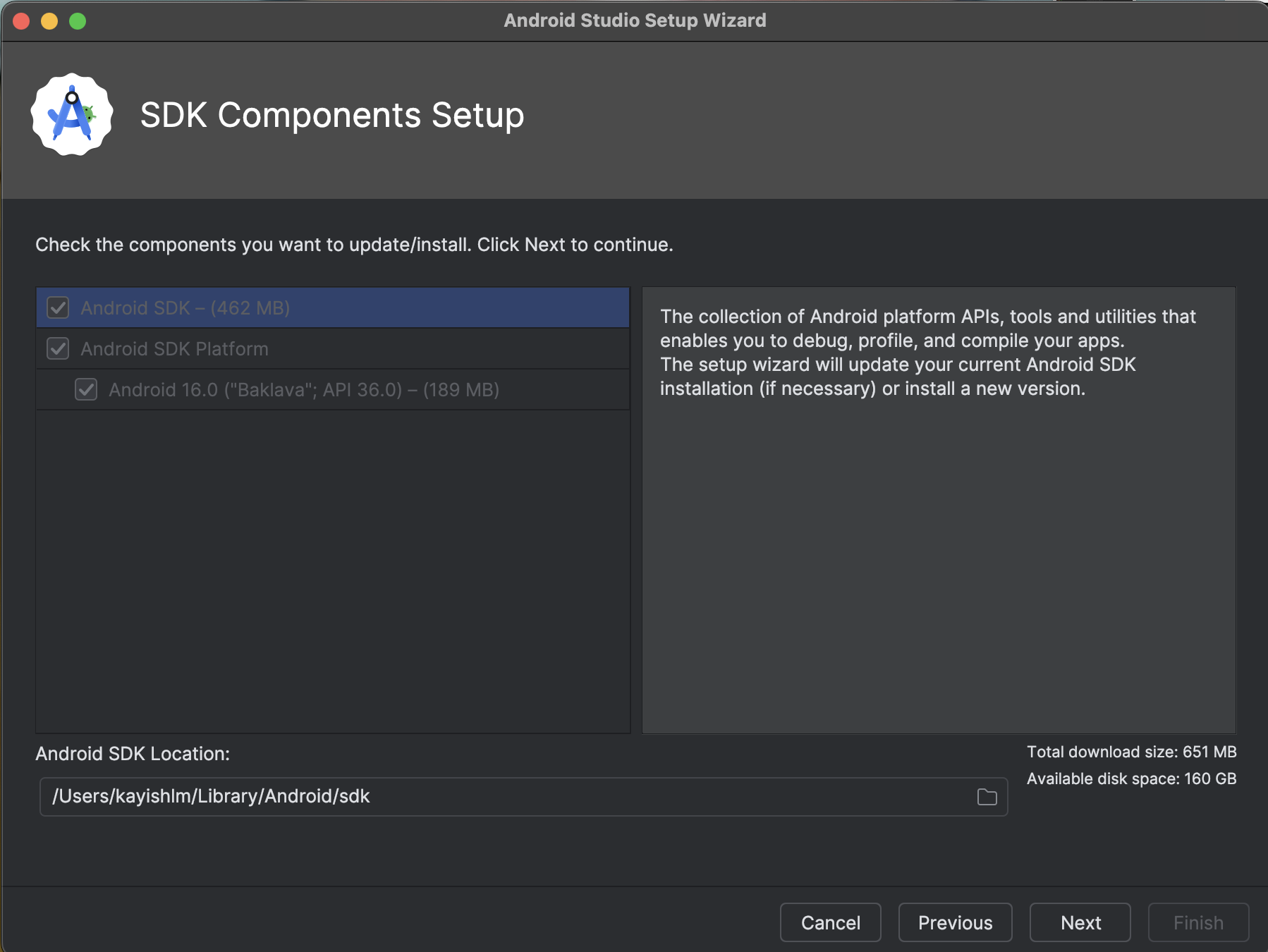
Task: Toggle the Android SDK (462 MB) checkbox
Action: tap(58, 308)
